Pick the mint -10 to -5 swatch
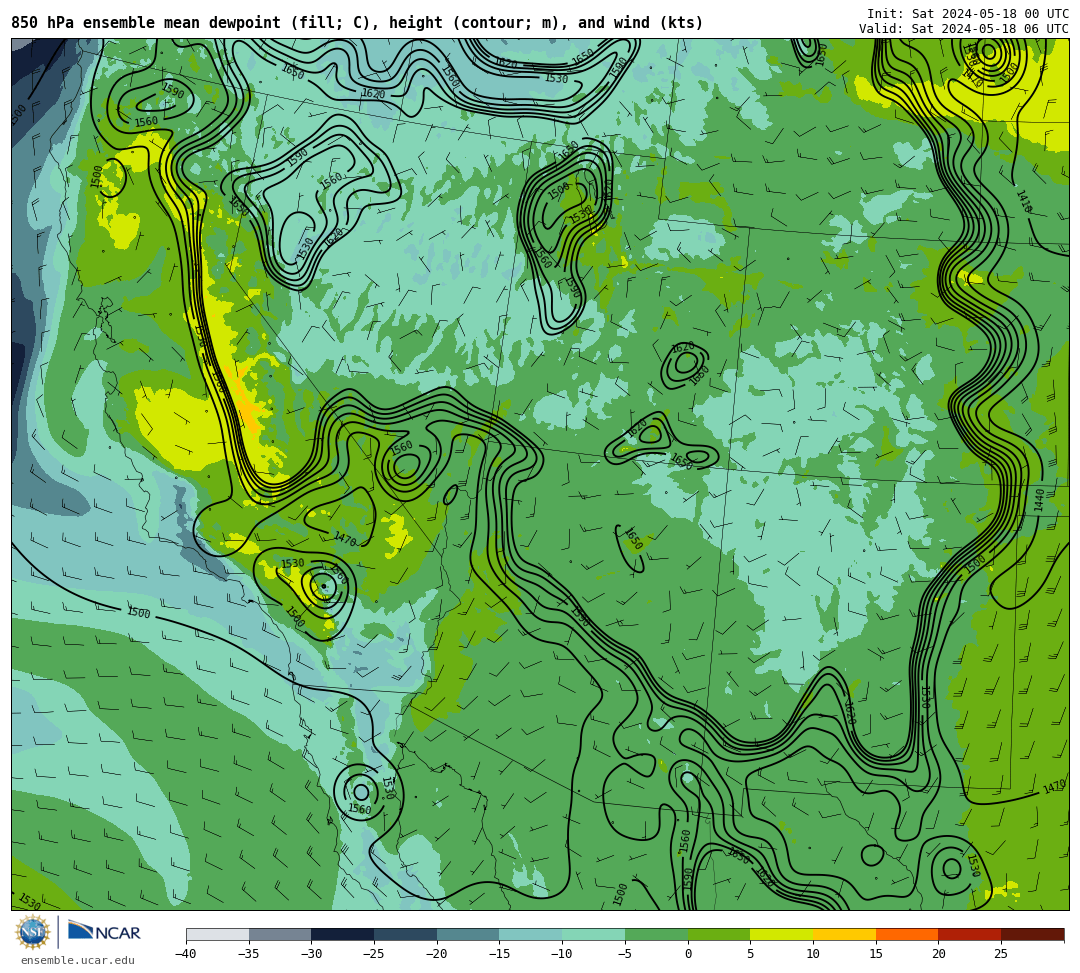1080x973 pixels. point(594,934)
